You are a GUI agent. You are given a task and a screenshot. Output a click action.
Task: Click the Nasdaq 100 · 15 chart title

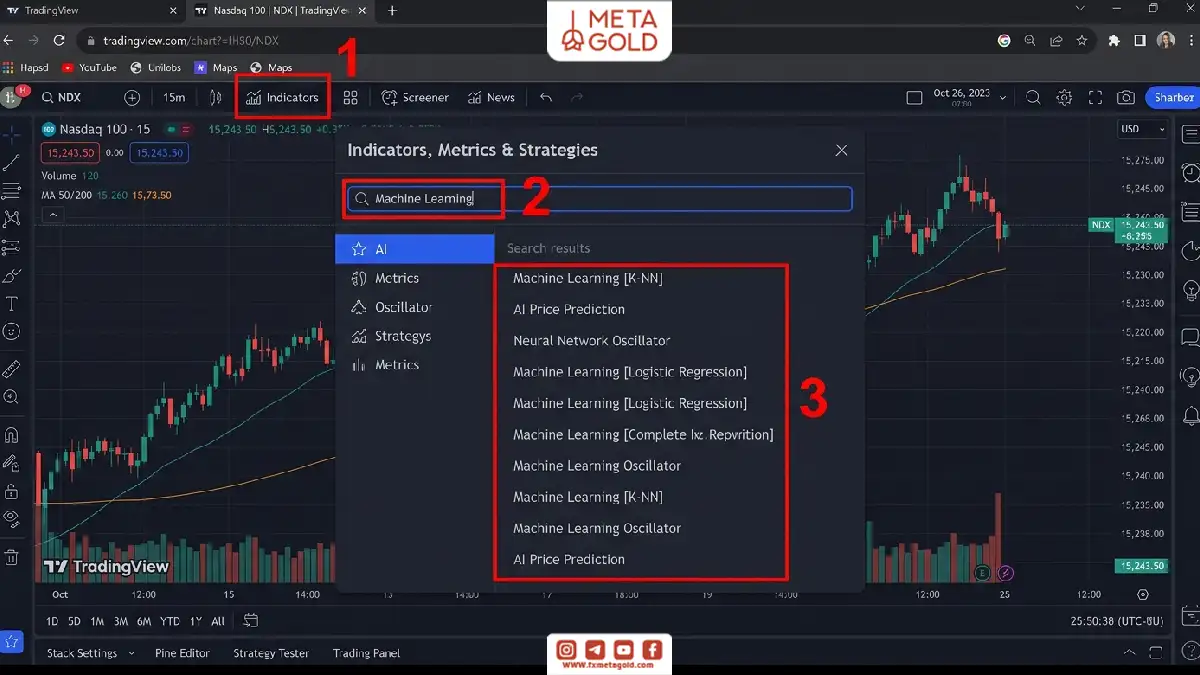point(104,129)
